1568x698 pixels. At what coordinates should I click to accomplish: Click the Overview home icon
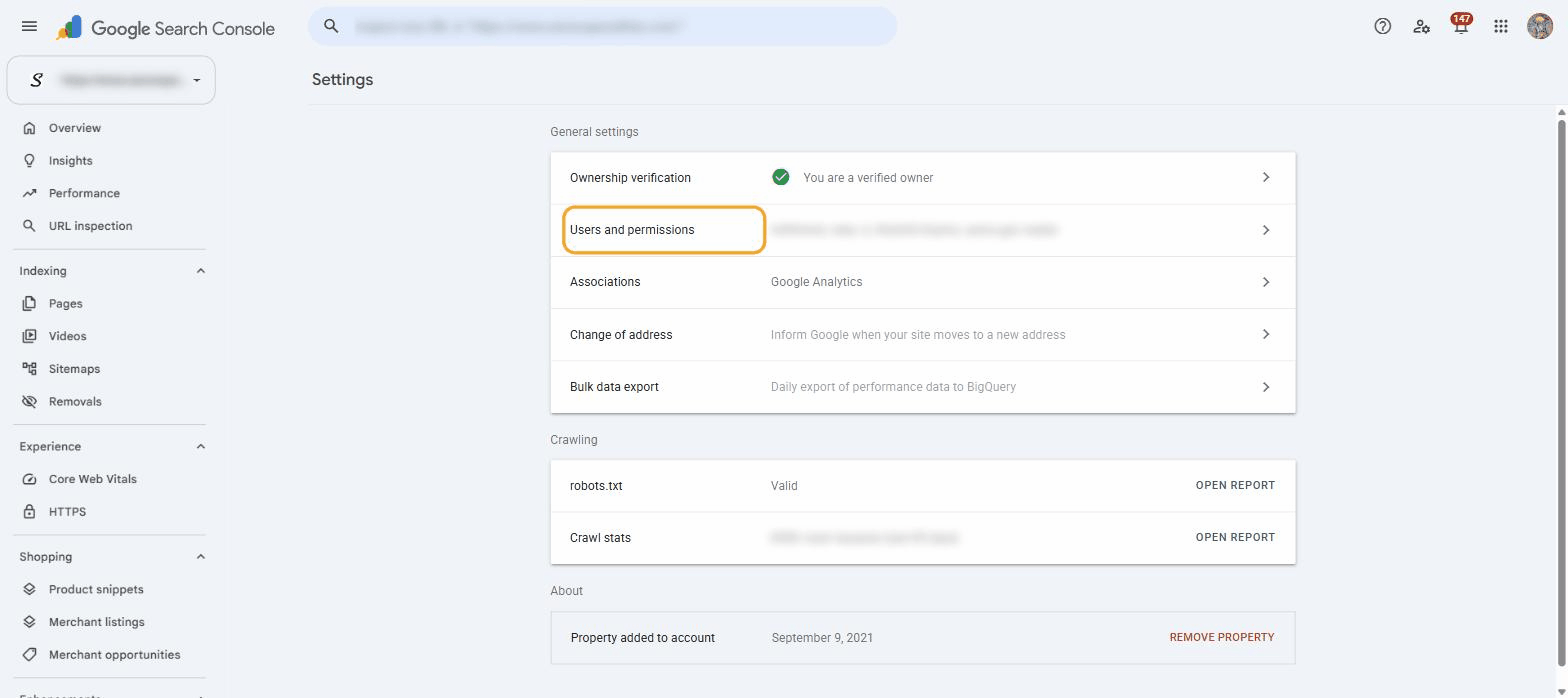[29, 128]
